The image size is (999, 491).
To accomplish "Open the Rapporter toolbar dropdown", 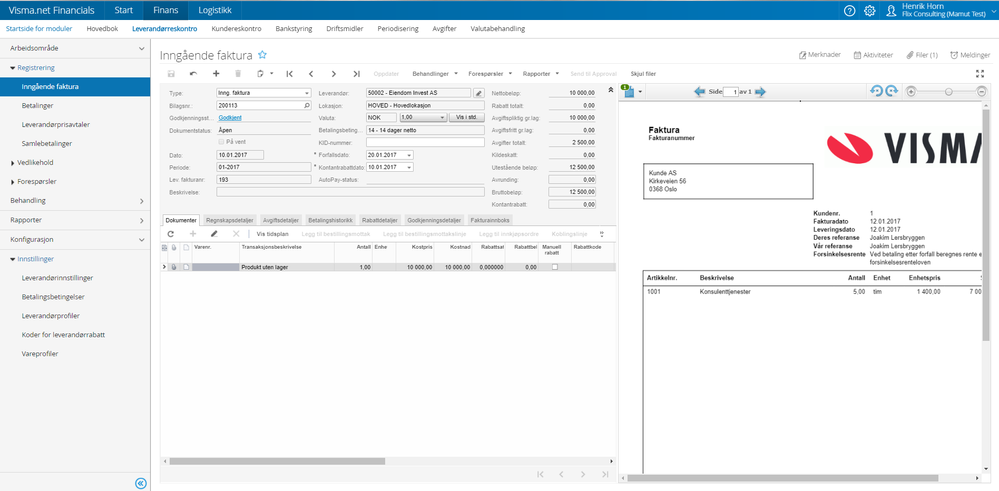I will click(541, 74).
